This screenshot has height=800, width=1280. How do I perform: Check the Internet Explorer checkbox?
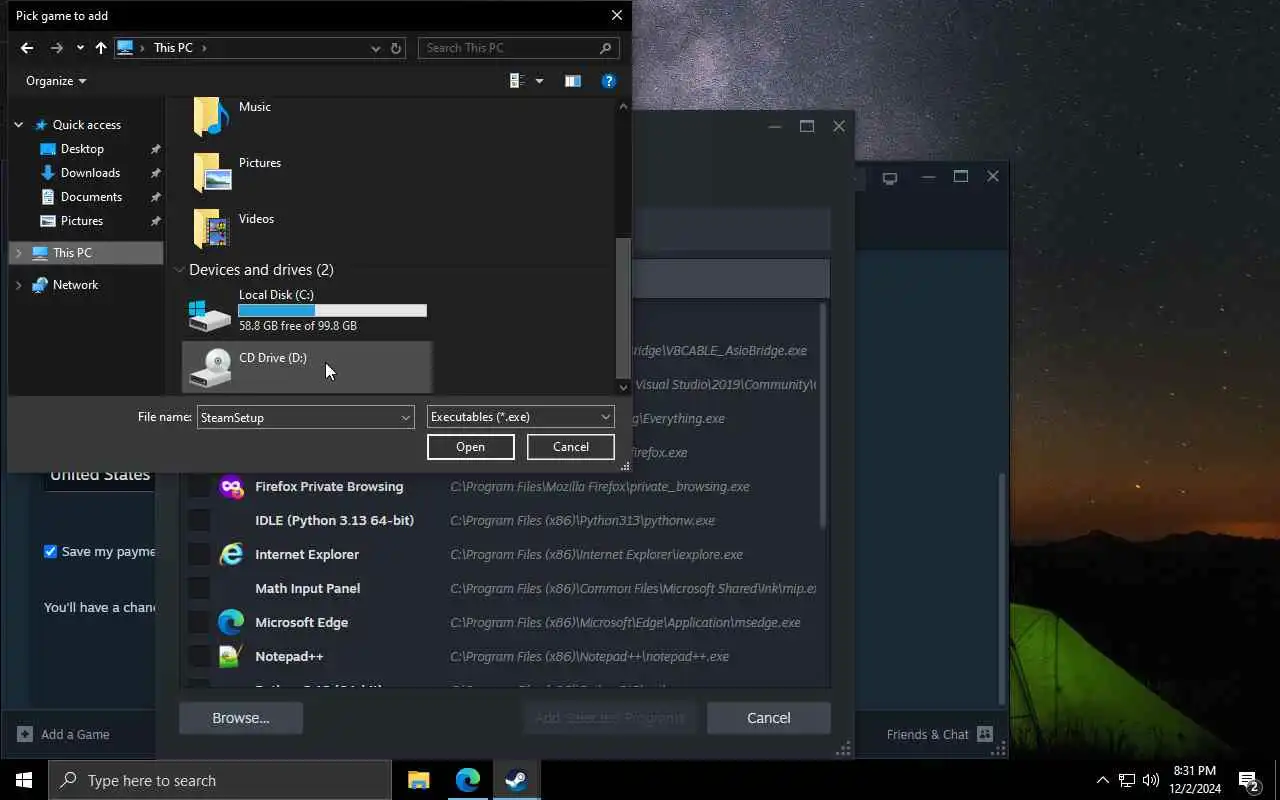[199, 555]
